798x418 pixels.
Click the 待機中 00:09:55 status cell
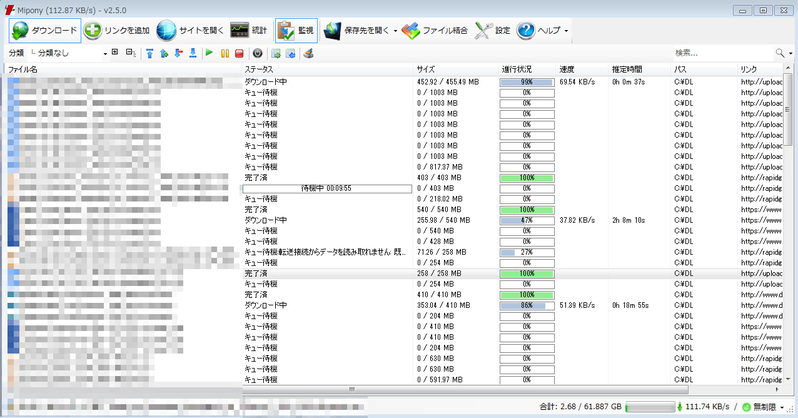click(x=327, y=188)
